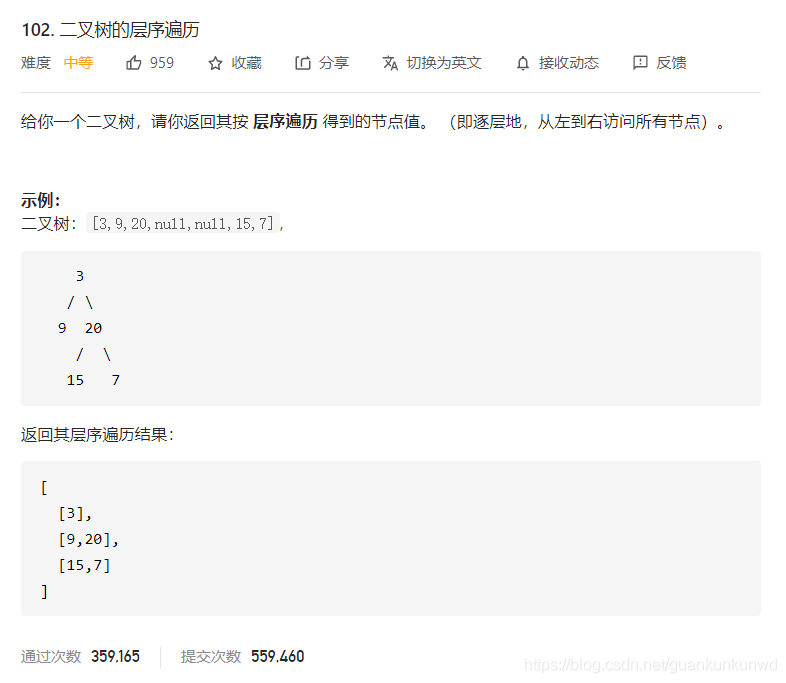Viewport: 786px width, 683px height.
Task: Click the thumbs-up like icon
Action: (x=133, y=63)
